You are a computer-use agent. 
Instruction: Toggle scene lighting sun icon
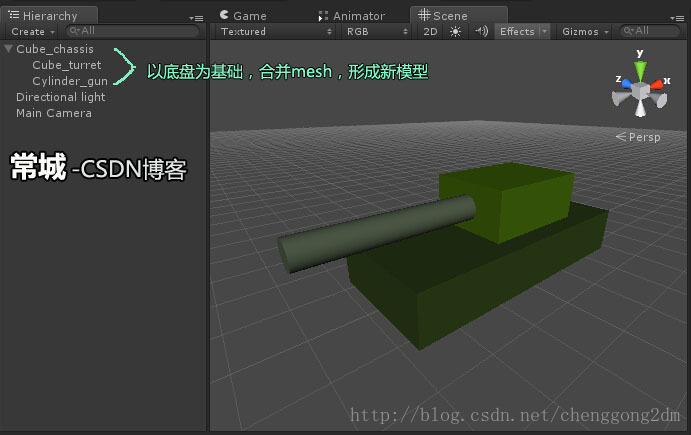(x=455, y=31)
